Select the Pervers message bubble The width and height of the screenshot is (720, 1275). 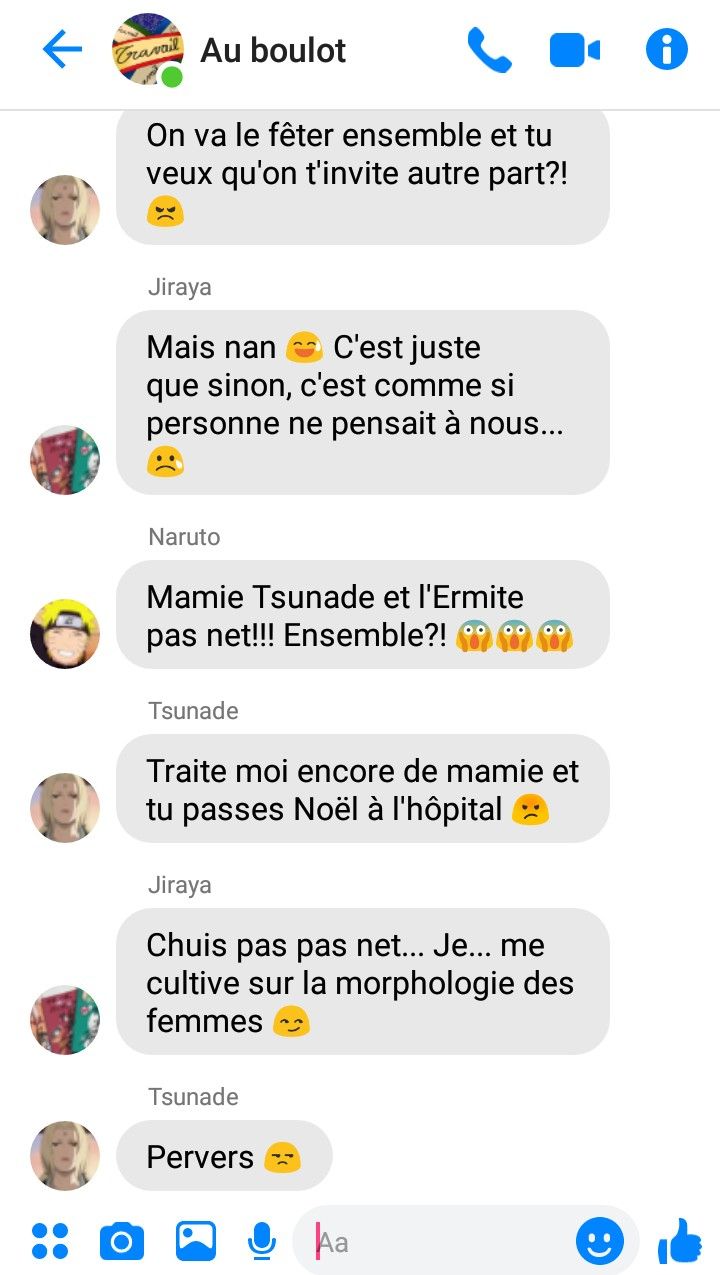[224, 1156]
